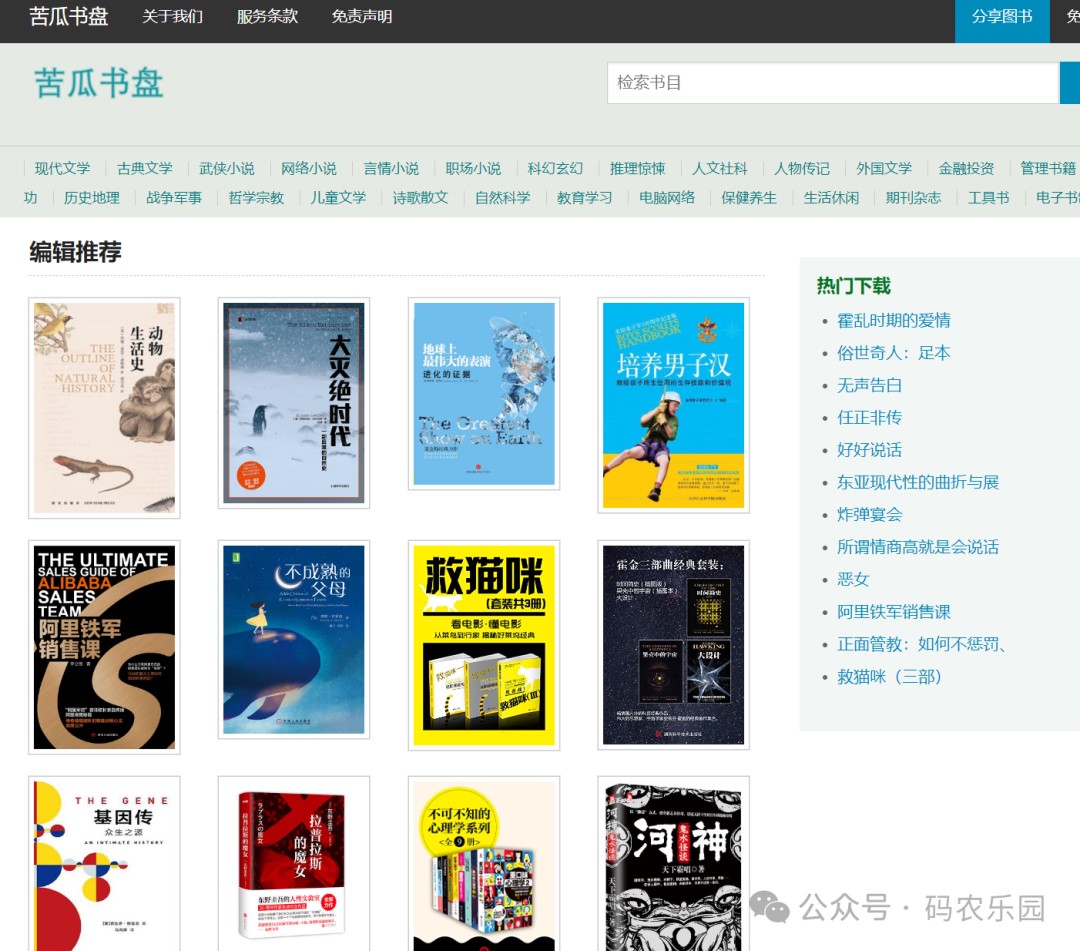Open 好好说话 in 热门下载
Viewport: 1080px width, 951px height.
click(x=869, y=450)
